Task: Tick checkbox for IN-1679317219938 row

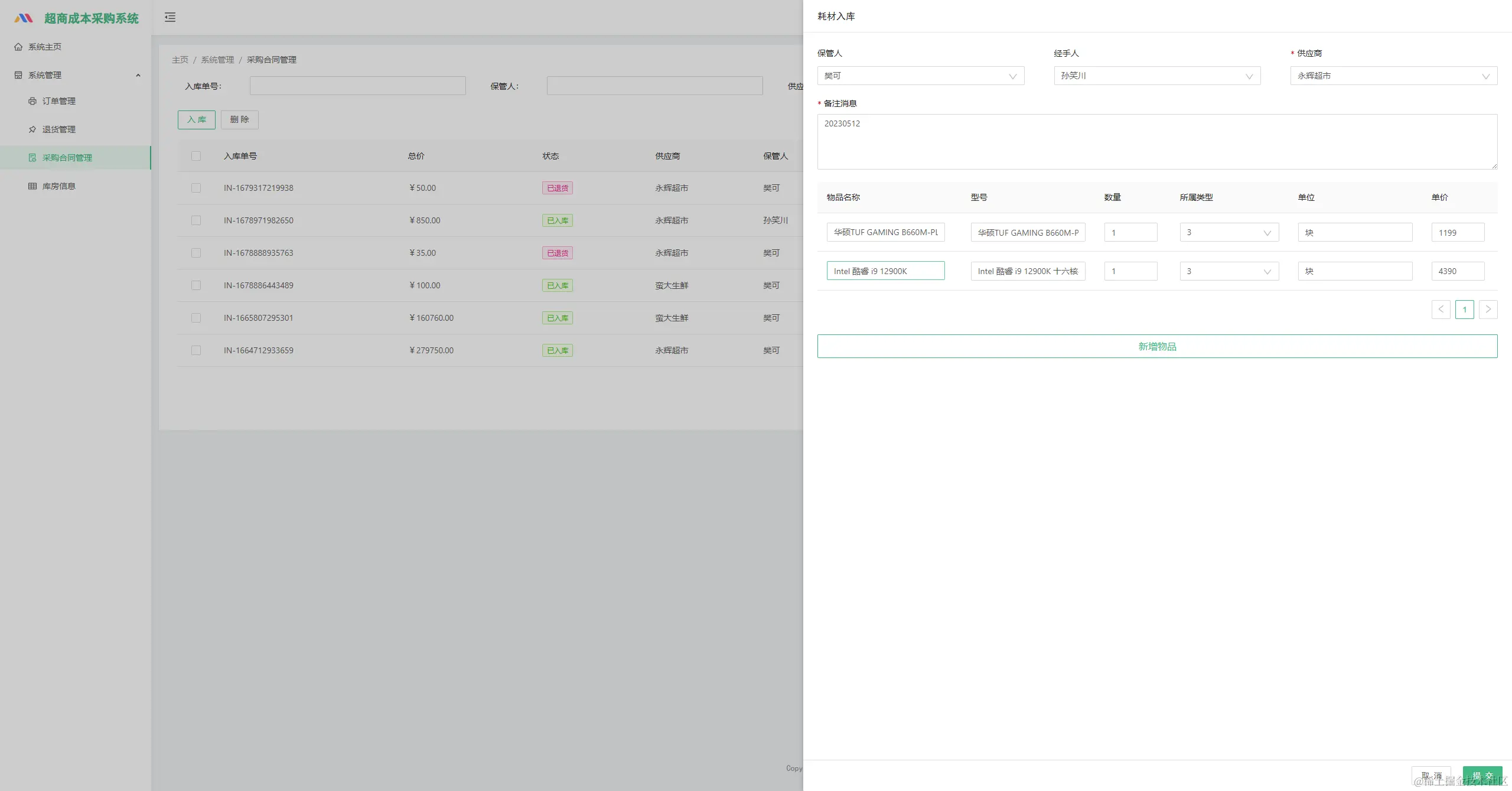Action: (196, 188)
